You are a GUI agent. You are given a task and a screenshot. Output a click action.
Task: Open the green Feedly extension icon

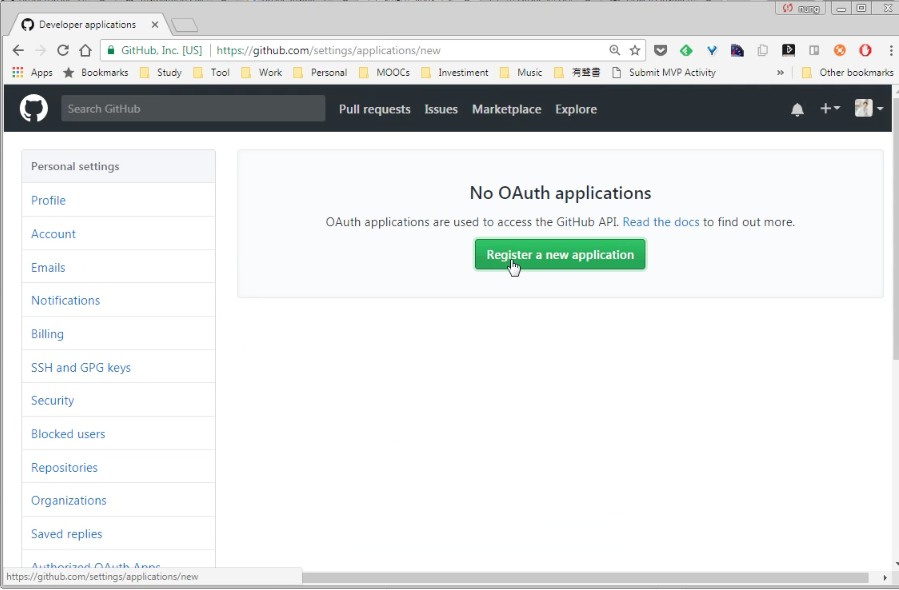[686, 50]
